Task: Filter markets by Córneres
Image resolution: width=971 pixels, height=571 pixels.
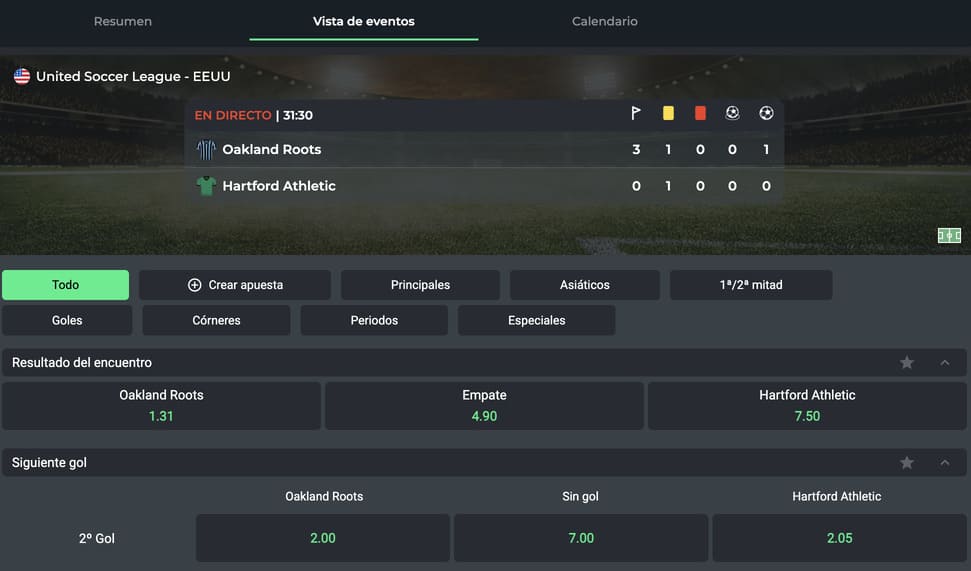Action: point(216,321)
